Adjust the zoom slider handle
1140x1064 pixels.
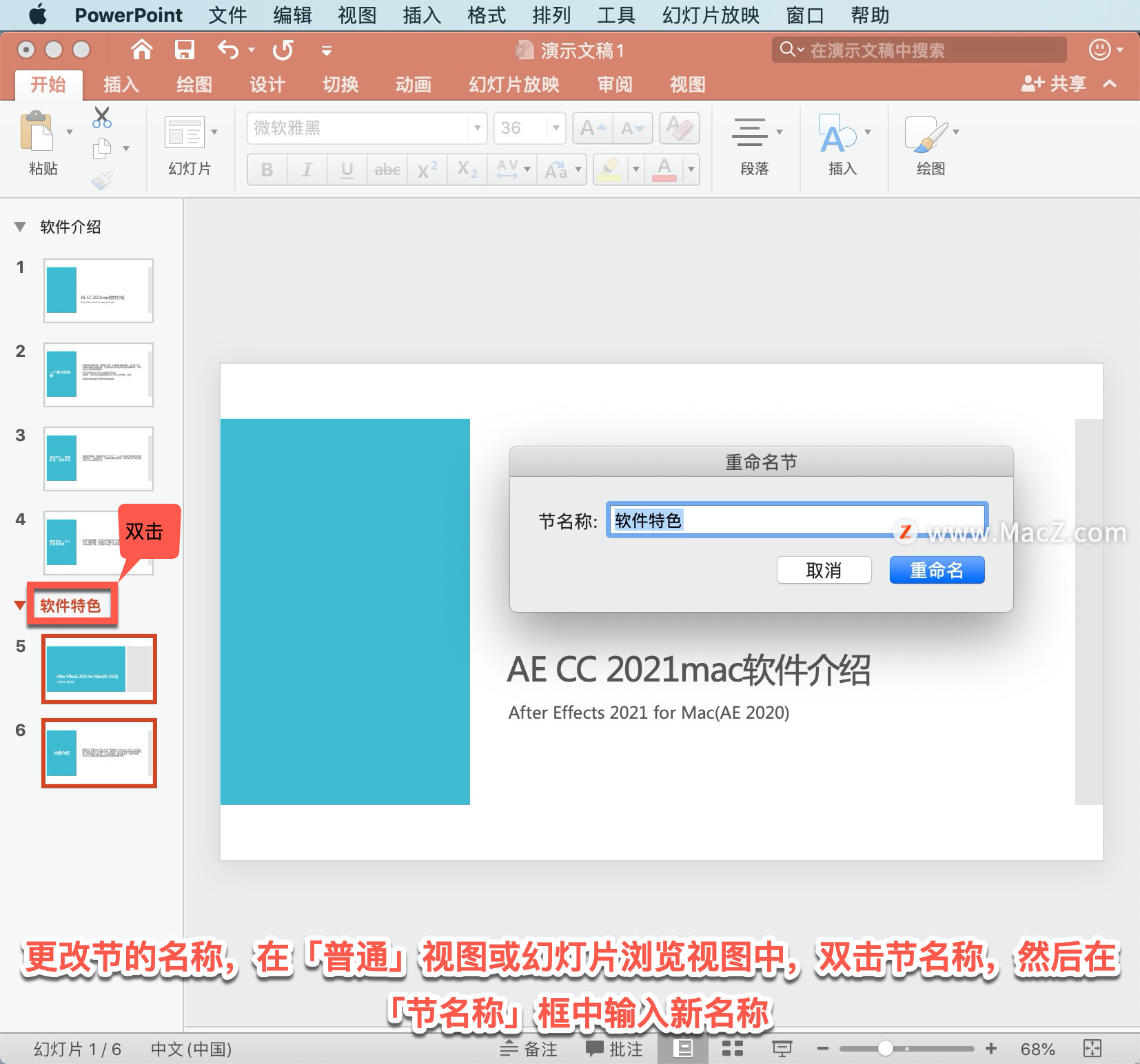click(x=886, y=1049)
